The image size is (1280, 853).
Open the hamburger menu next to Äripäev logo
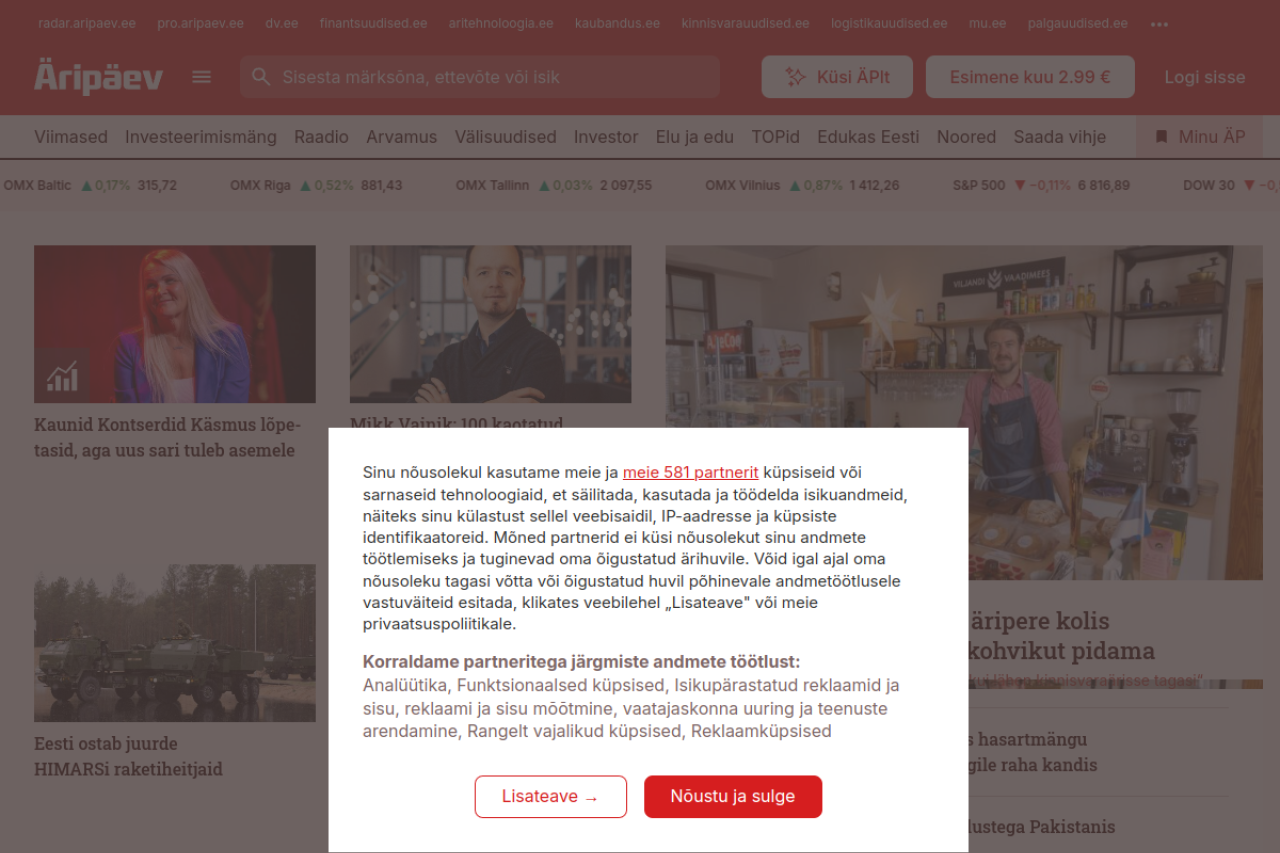click(202, 77)
